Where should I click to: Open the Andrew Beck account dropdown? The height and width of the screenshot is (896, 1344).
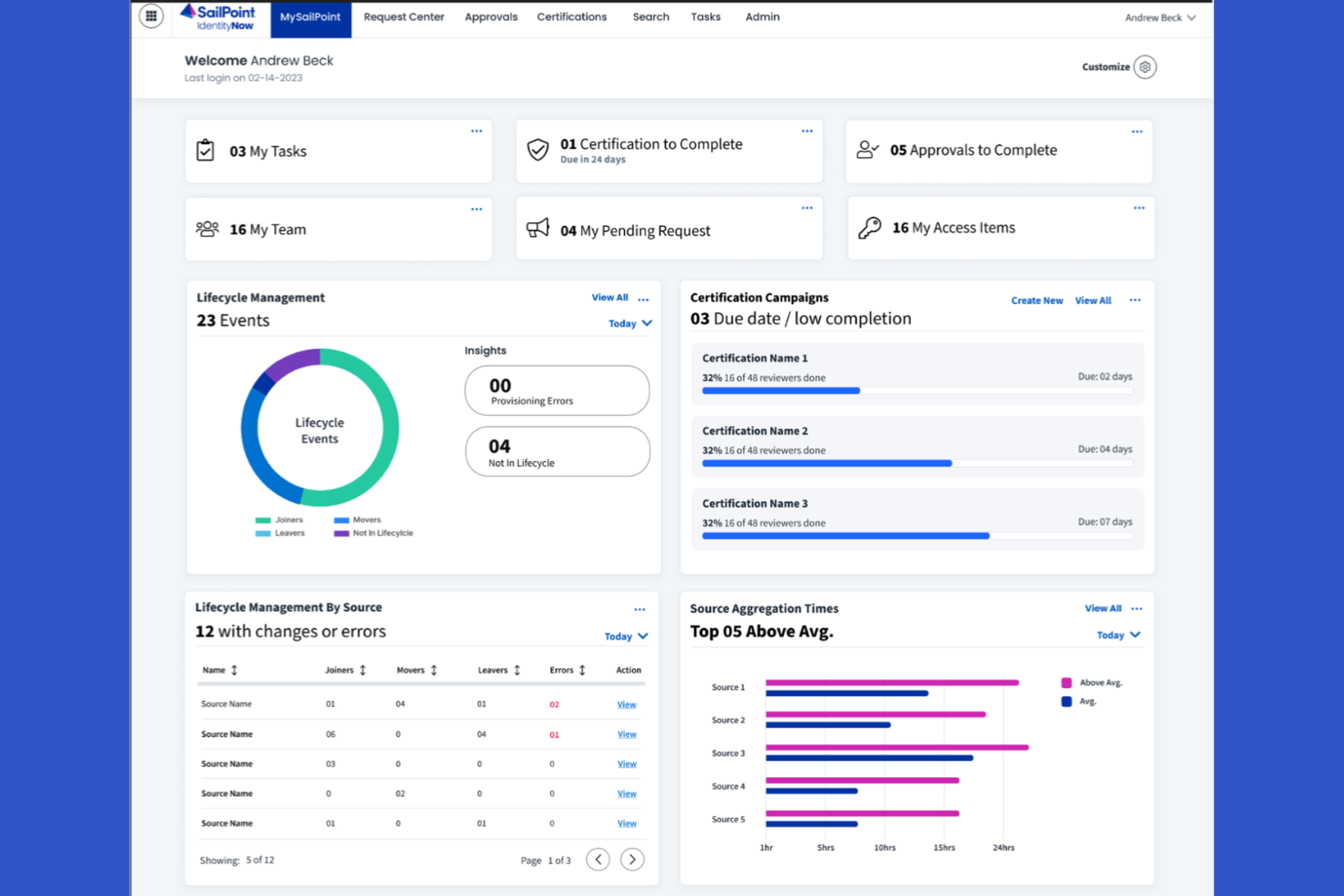pos(1161,16)
